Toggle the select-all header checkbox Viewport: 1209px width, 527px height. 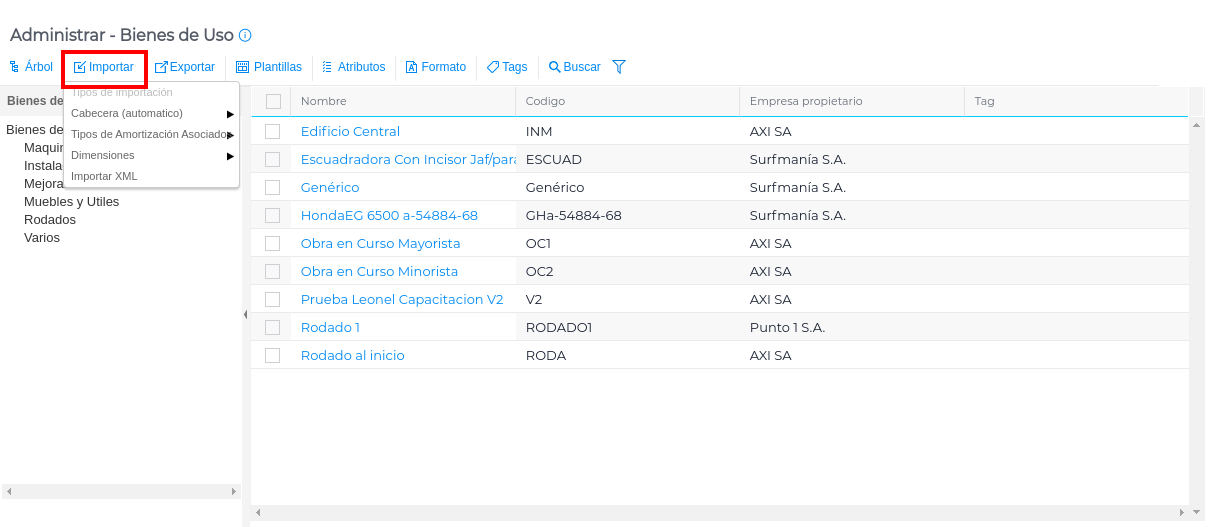click(273, 101)
